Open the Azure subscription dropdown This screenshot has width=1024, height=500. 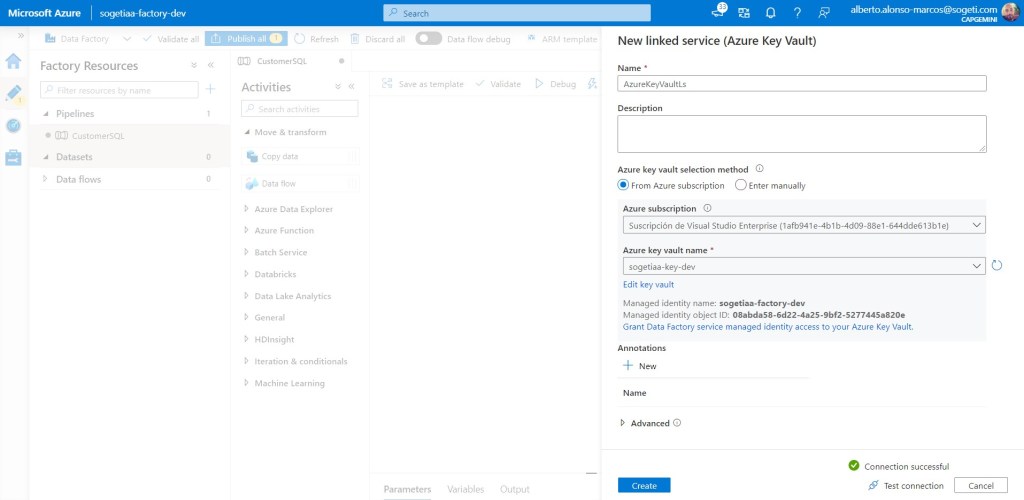(803, 225)
